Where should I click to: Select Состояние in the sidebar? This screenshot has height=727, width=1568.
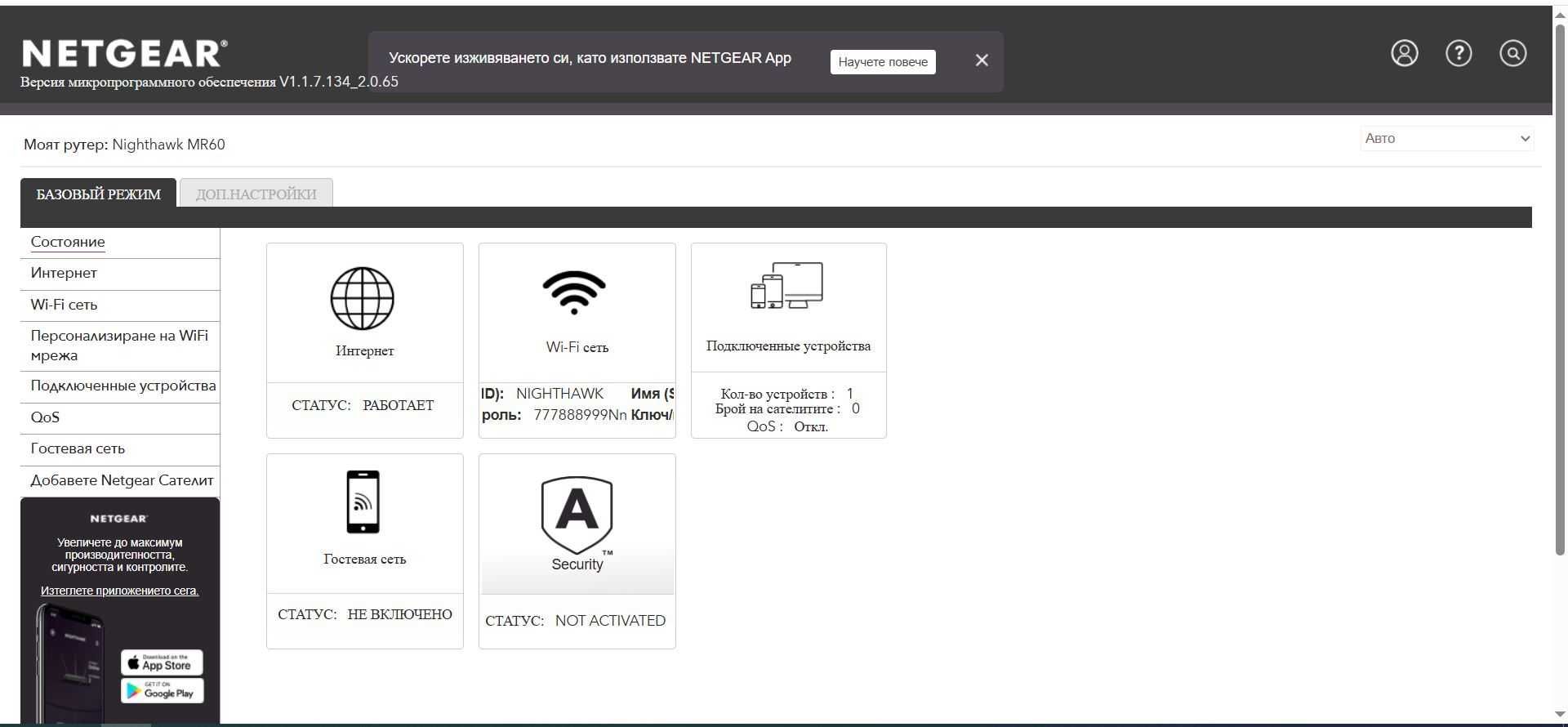[68, 242]
